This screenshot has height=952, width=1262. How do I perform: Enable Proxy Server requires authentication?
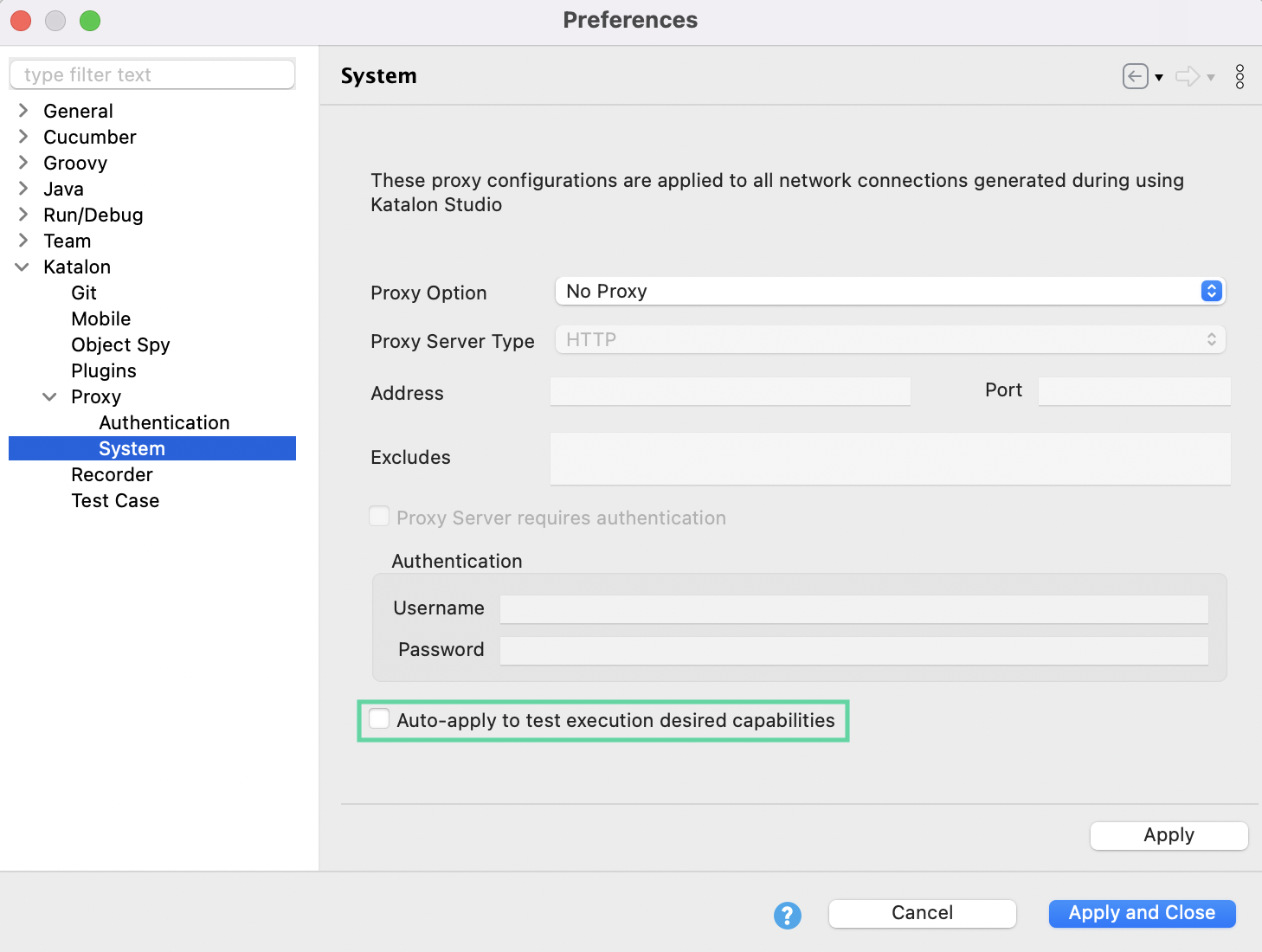(x=379, y=516)
